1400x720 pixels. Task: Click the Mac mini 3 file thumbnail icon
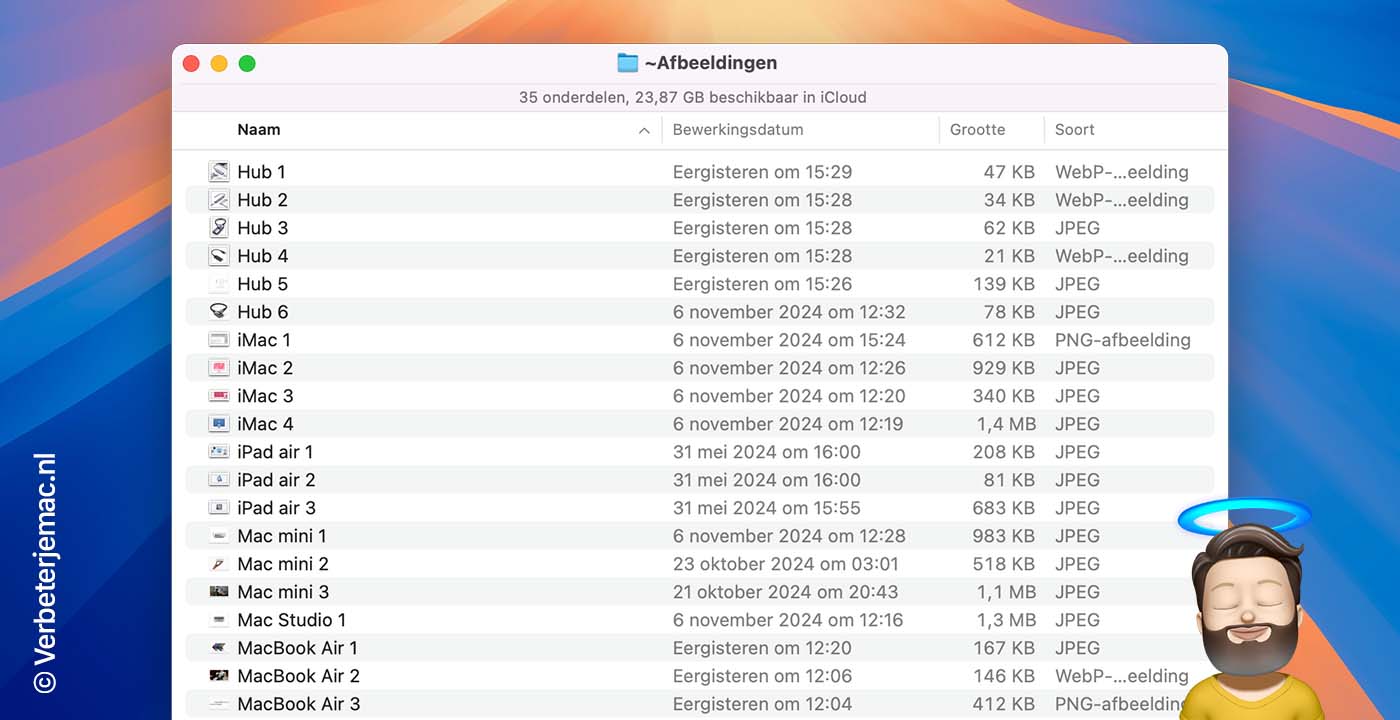click(x=219, y=592)
